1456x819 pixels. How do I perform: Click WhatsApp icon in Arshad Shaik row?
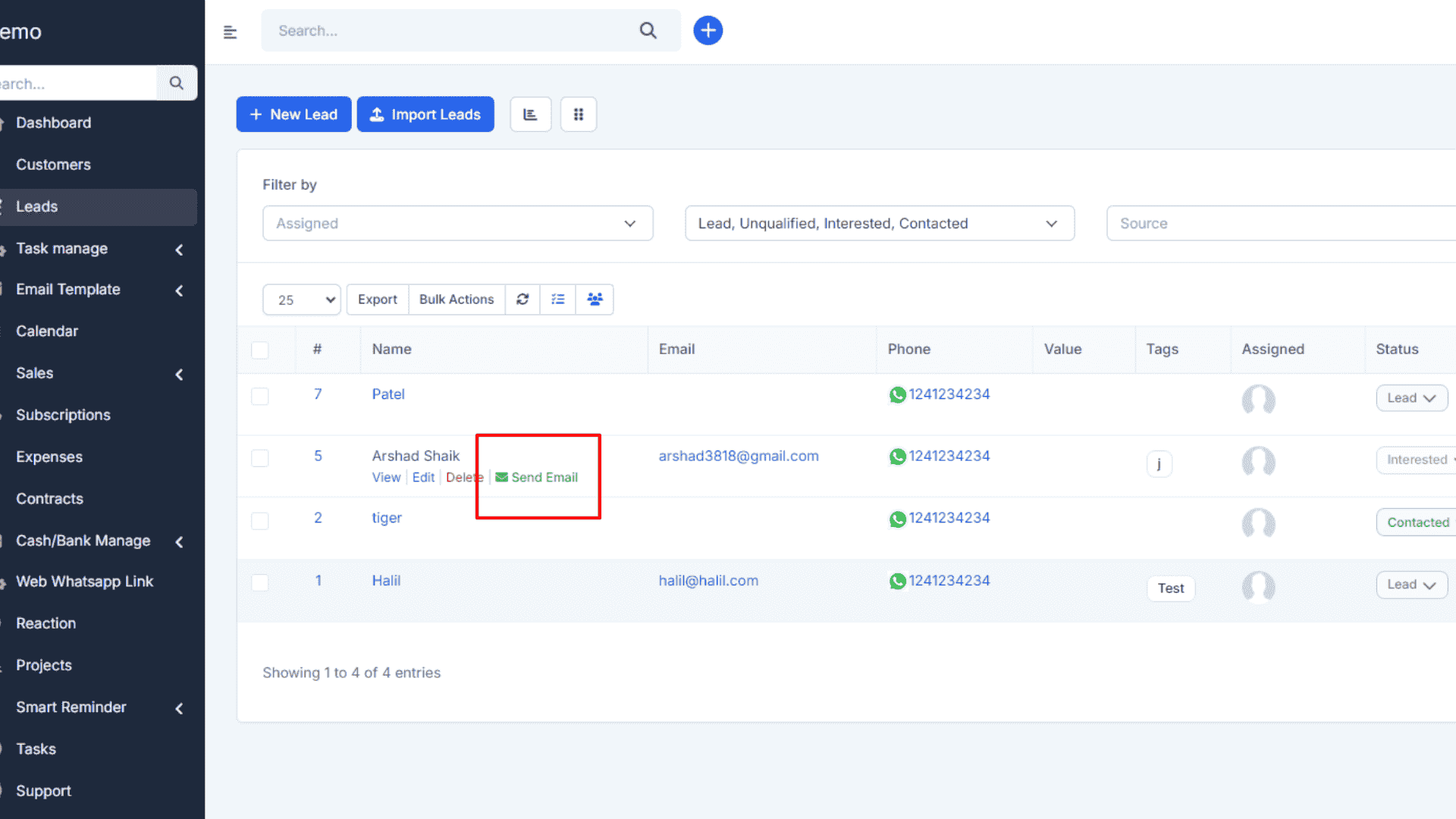pyautogui.click(x=897, y=457)
